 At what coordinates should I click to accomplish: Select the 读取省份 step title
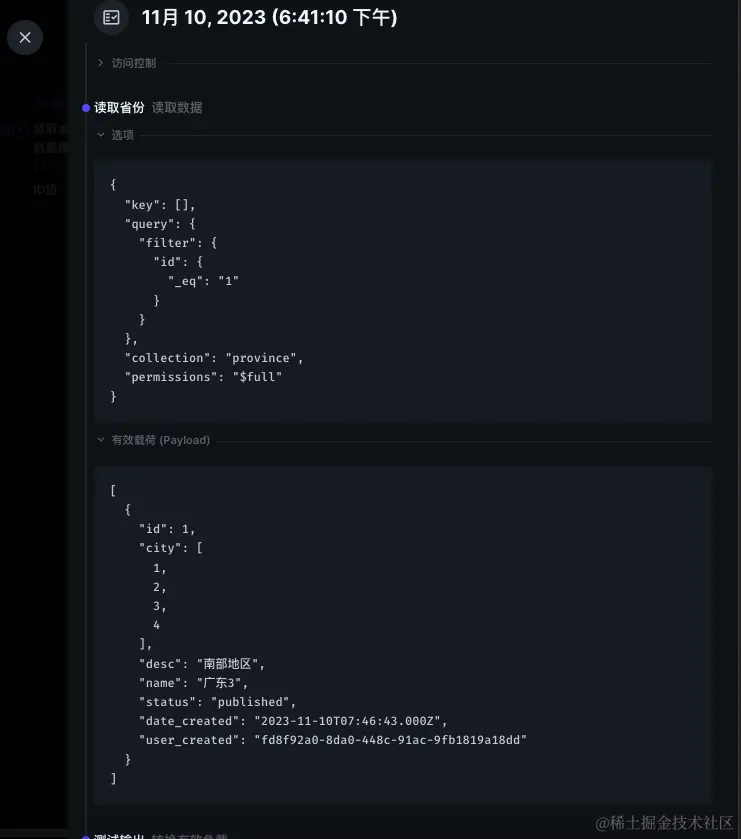click(x=119, y=108)
